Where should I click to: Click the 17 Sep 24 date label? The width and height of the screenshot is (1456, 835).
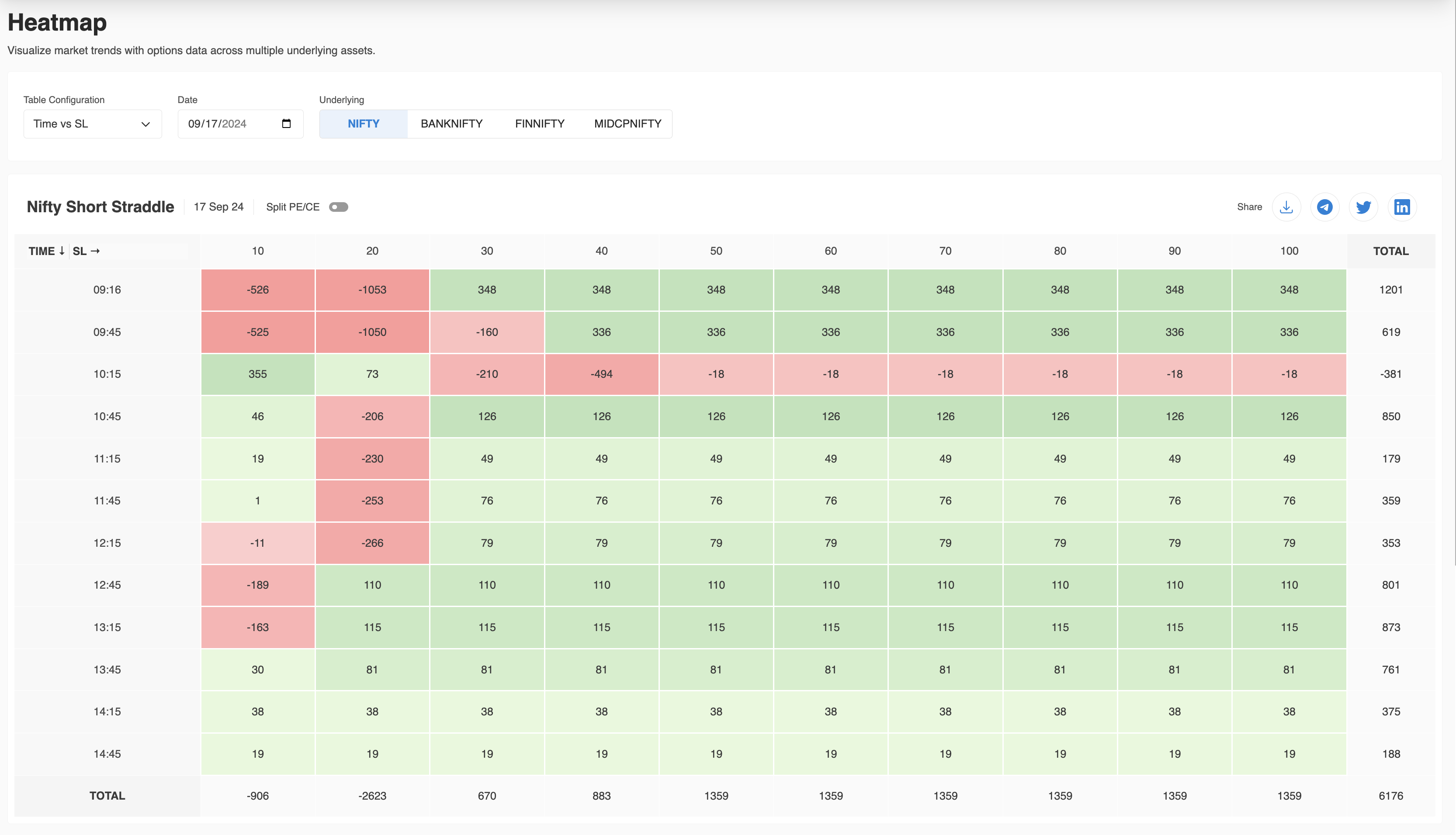[x=218, y=207]
